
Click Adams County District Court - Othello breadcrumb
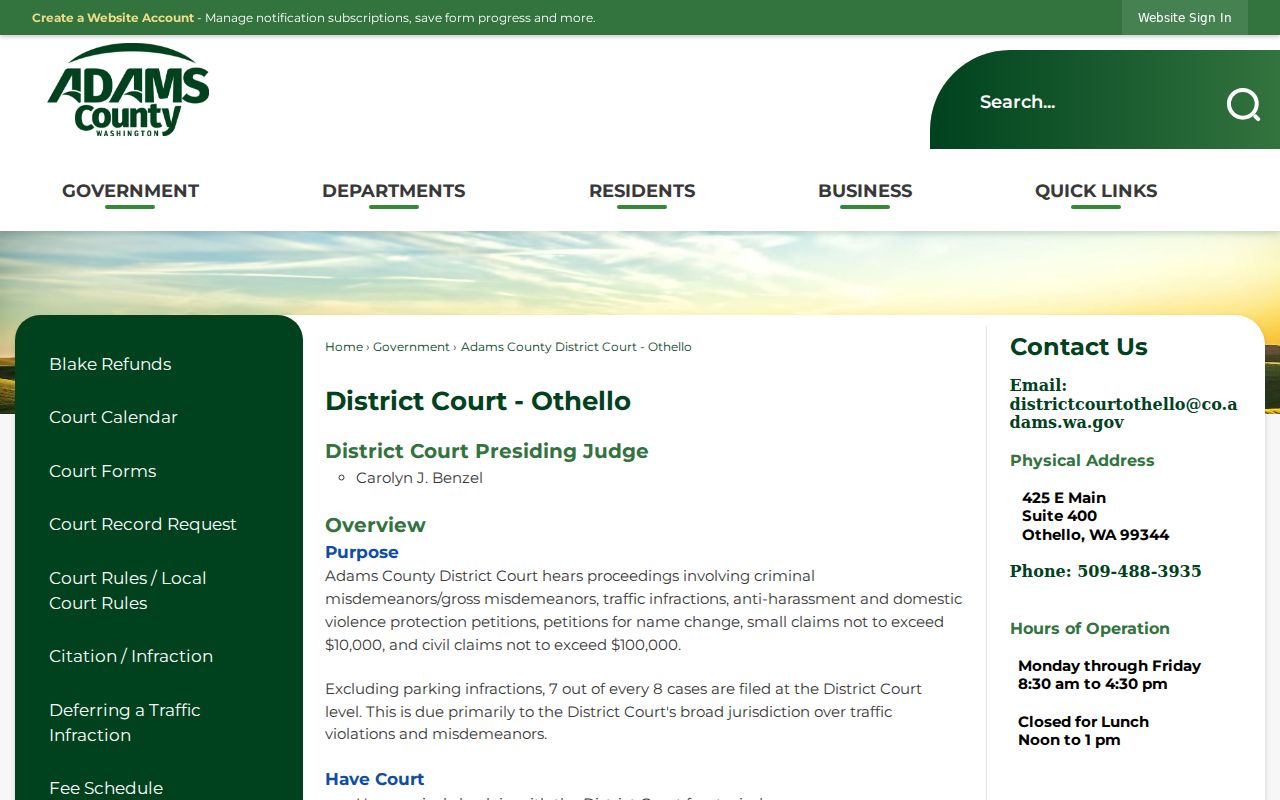coord(576,347)
